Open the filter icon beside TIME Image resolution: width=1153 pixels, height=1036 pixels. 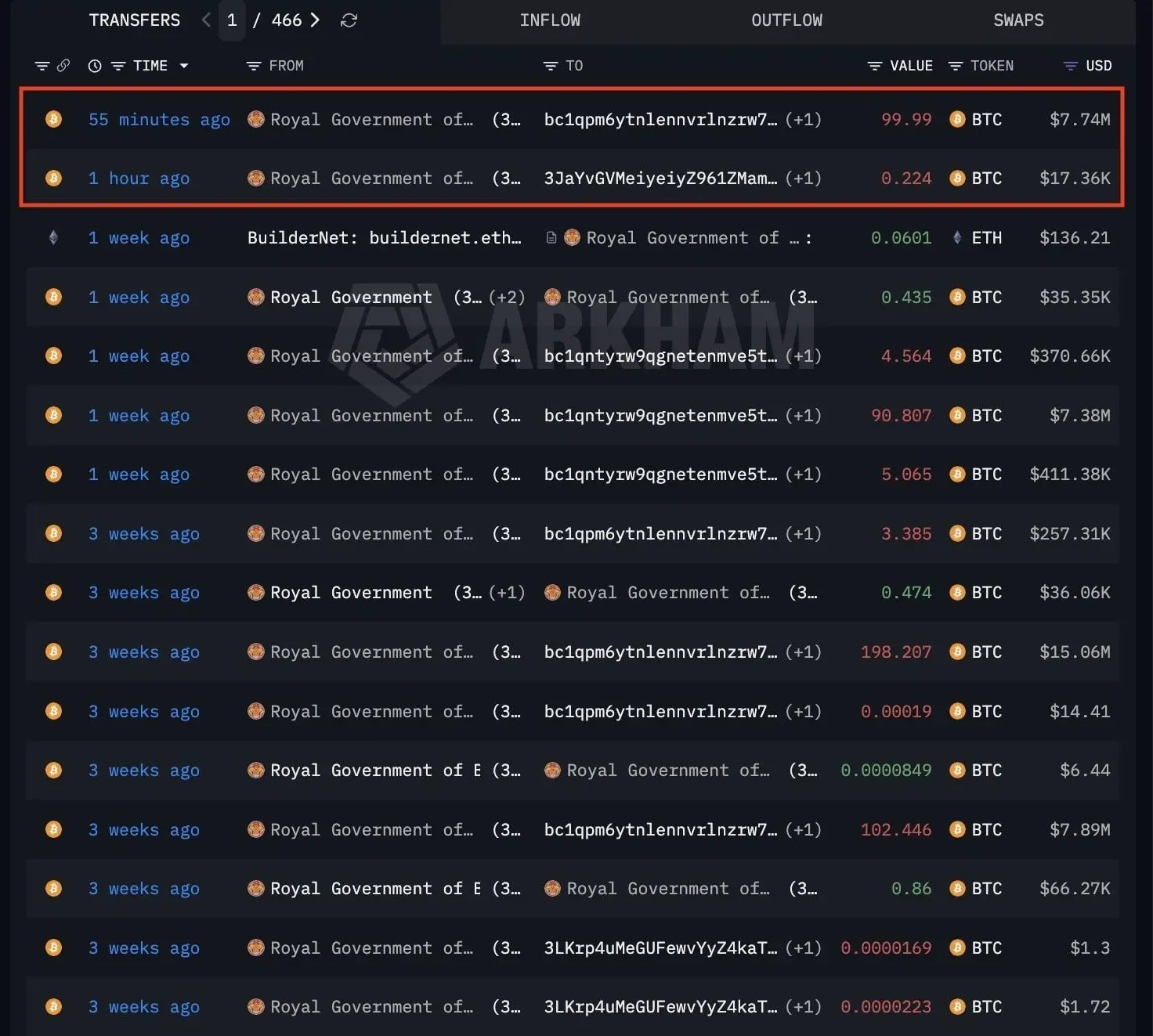click(118, 66)
